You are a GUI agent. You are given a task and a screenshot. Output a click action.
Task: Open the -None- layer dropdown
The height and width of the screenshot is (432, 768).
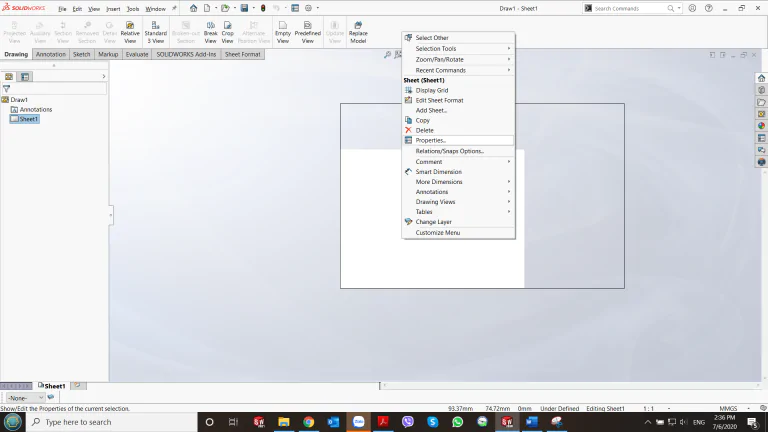click(x=25, y=398)
